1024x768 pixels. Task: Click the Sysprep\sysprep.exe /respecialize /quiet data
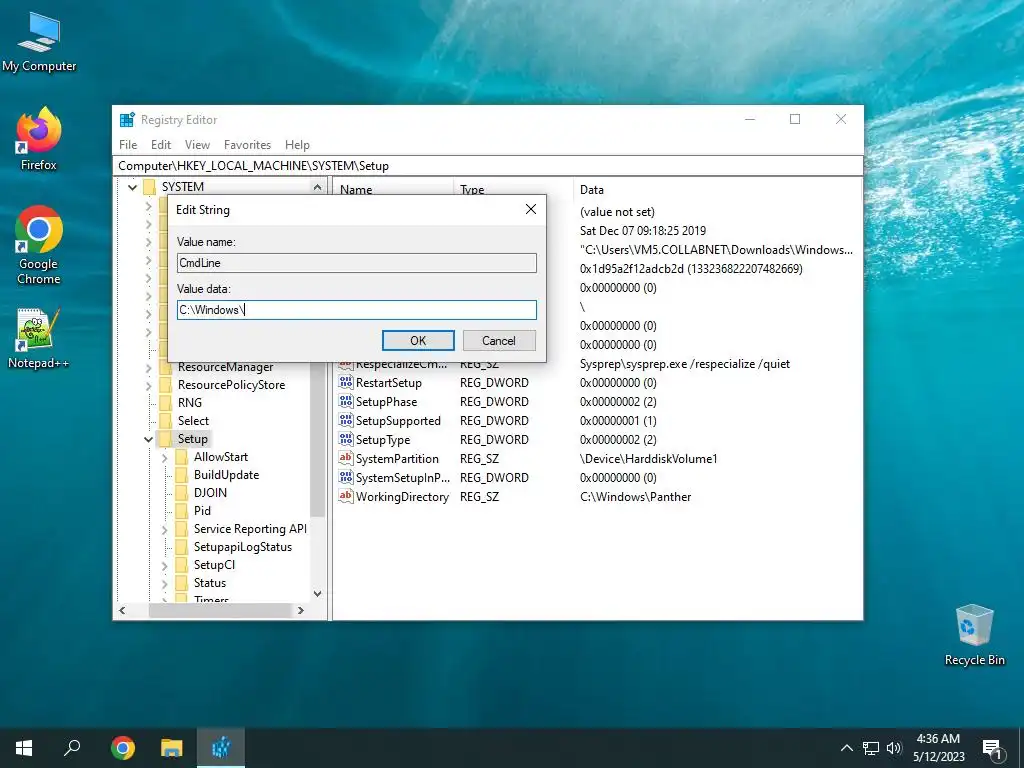(x=685, y=364)
